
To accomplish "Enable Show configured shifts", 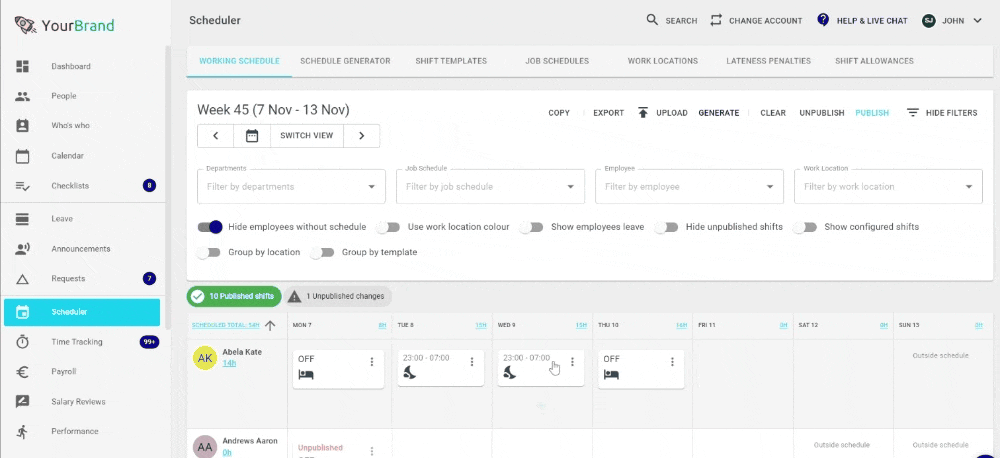I will [x=805, y=227].
